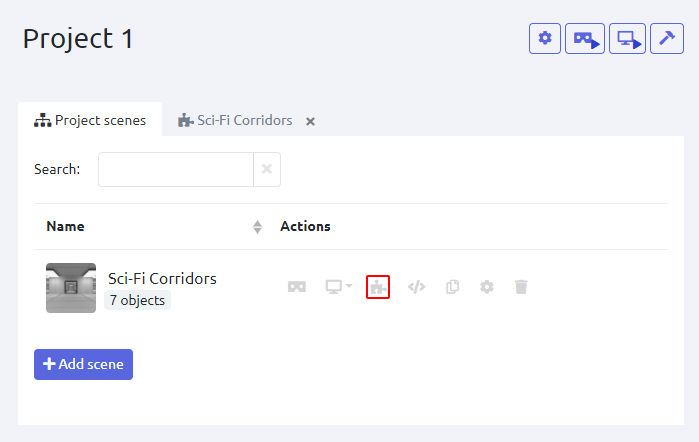Viewport: 699px width, 442px height.
Task: Play the project on desktop
Action: pos(627,39)
